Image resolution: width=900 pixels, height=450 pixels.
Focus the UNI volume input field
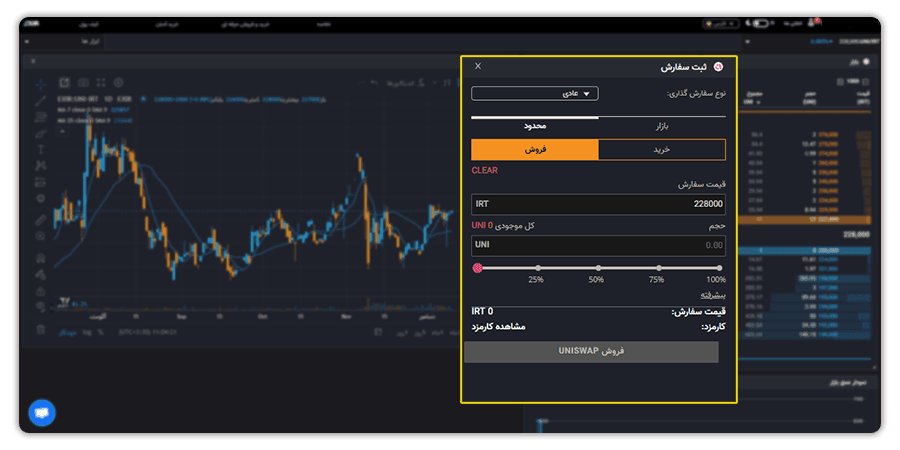[x=598, y=245]
